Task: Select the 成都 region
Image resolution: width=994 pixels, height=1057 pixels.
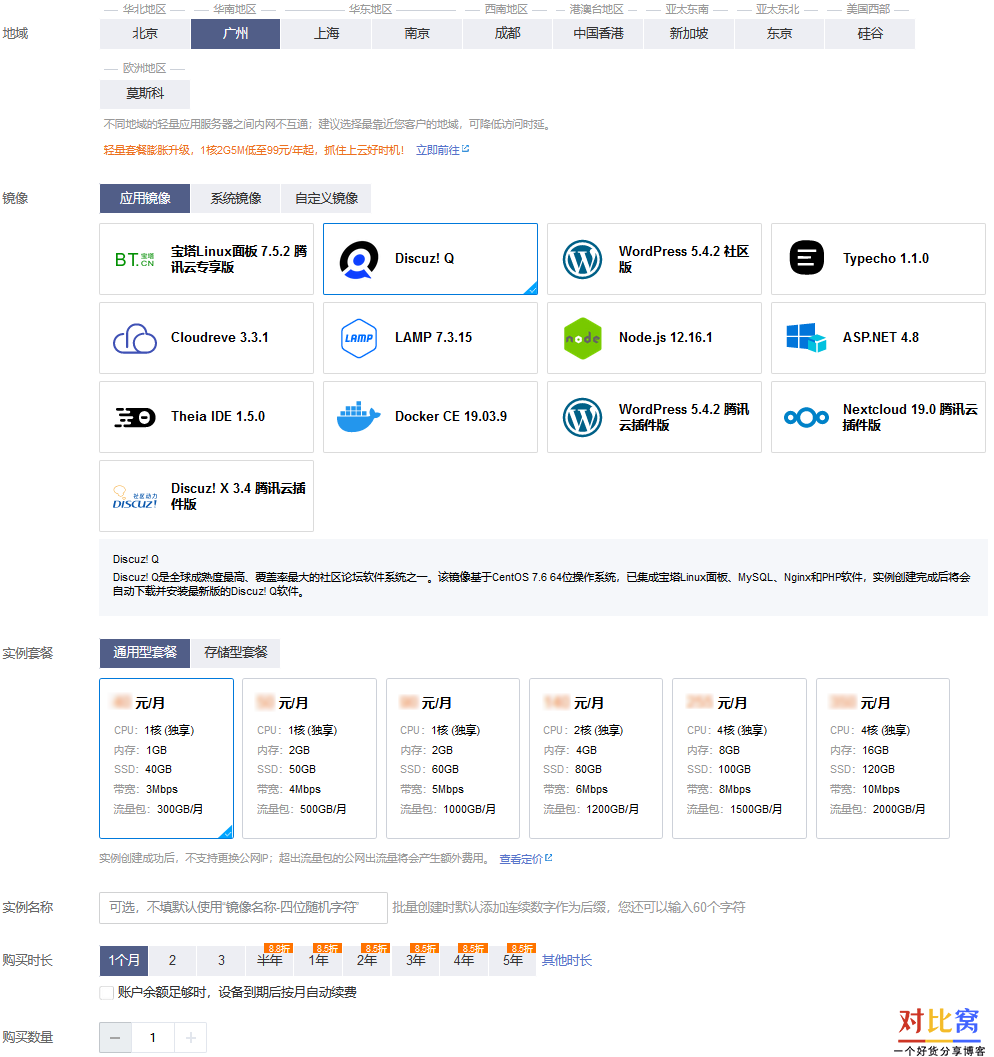Action: [x=507, y=34]
